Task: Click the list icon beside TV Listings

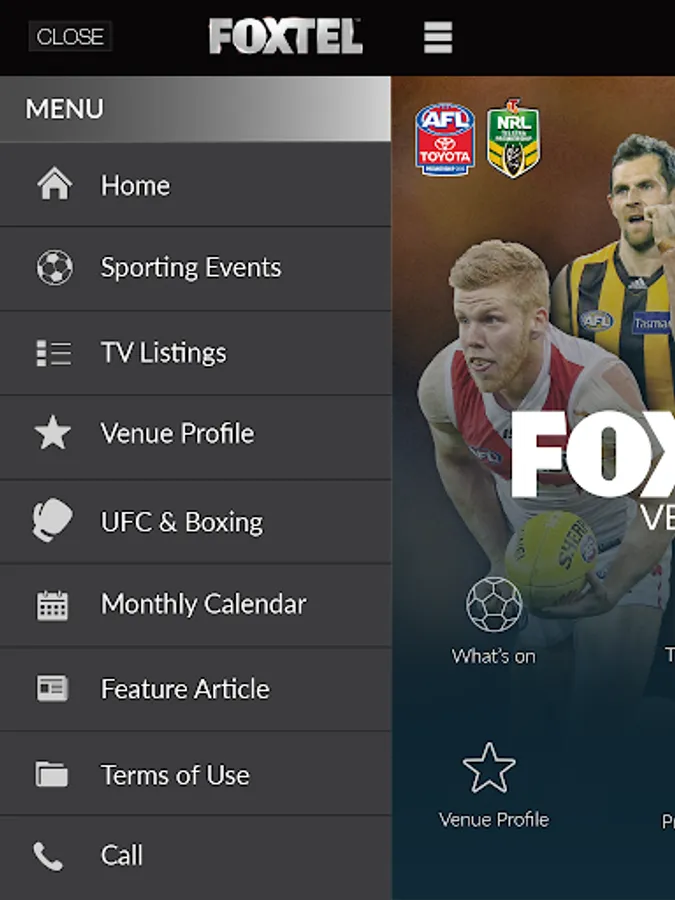Action: point(54,352)
